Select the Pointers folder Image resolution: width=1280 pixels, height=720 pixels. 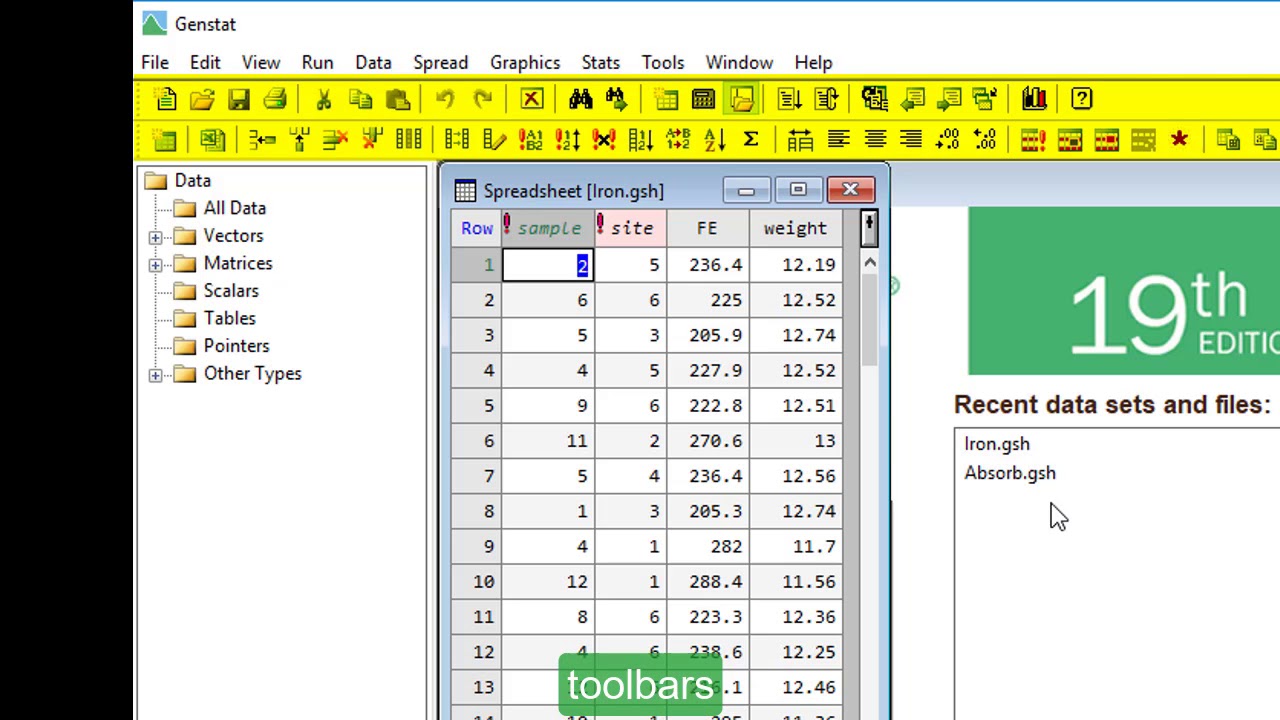coord(236,346)
